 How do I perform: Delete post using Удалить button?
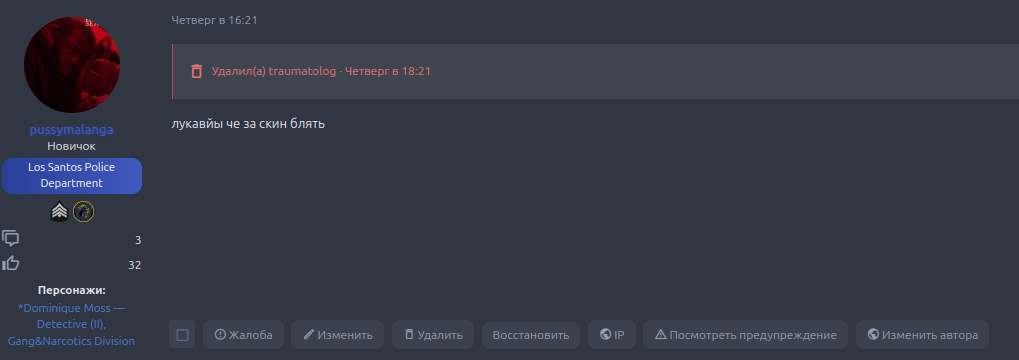click(433, 335)
